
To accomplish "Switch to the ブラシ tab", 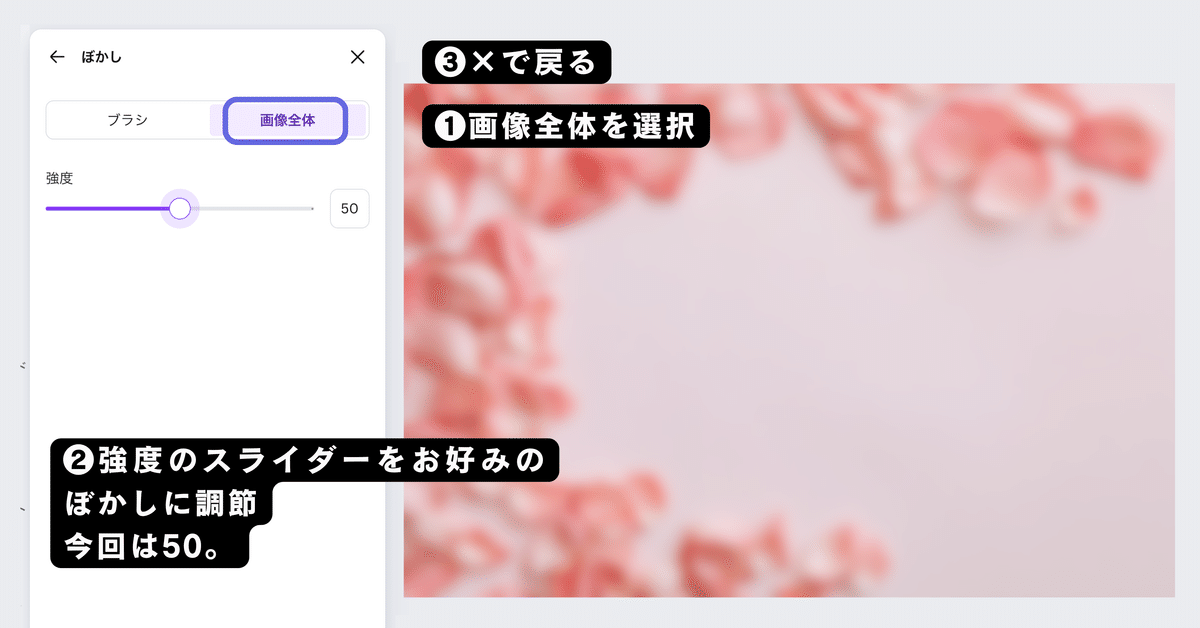I will (x=128, y=120).
